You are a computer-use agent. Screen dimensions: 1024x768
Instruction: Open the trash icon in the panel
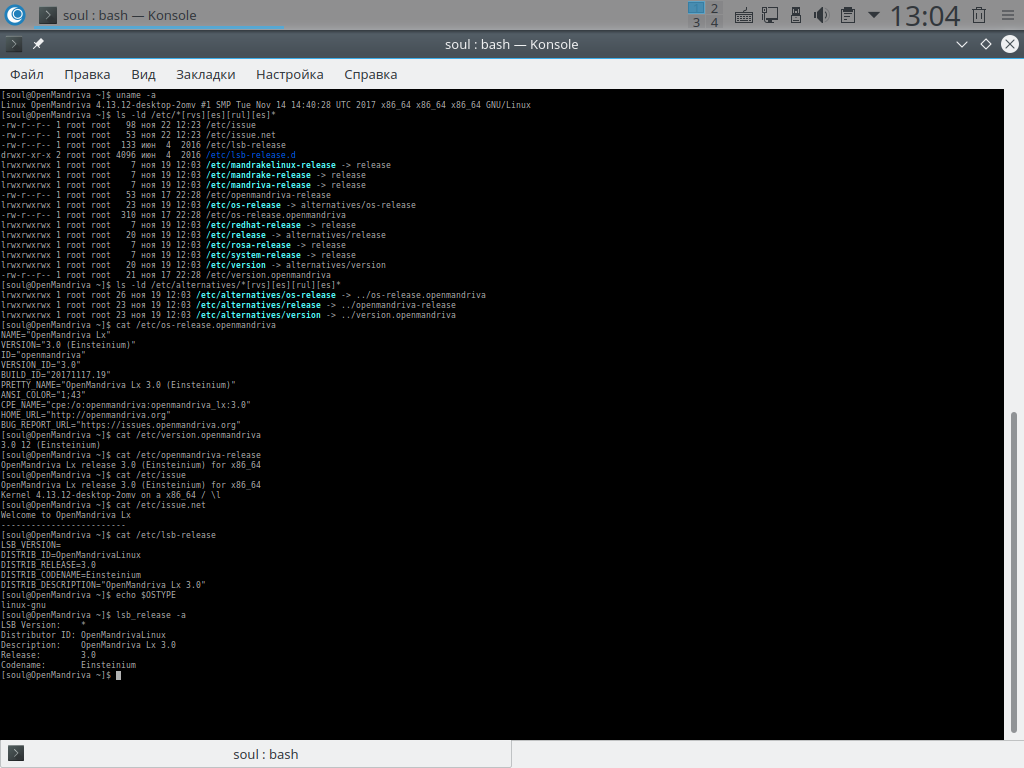tap(978, 15)
